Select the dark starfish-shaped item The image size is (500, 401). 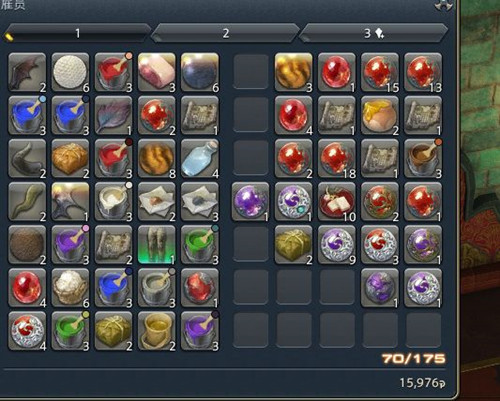(70, 201)
